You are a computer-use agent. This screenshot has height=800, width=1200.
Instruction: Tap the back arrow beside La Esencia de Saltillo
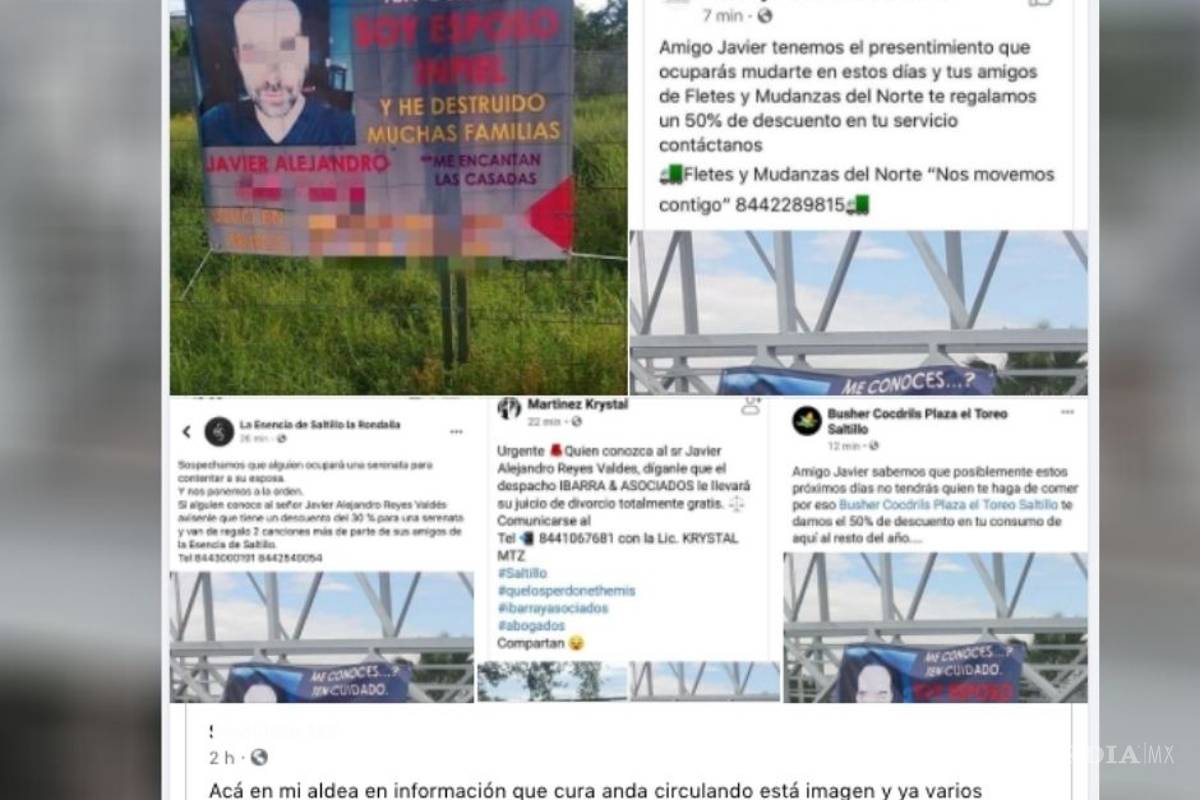(x=186, y=432)
